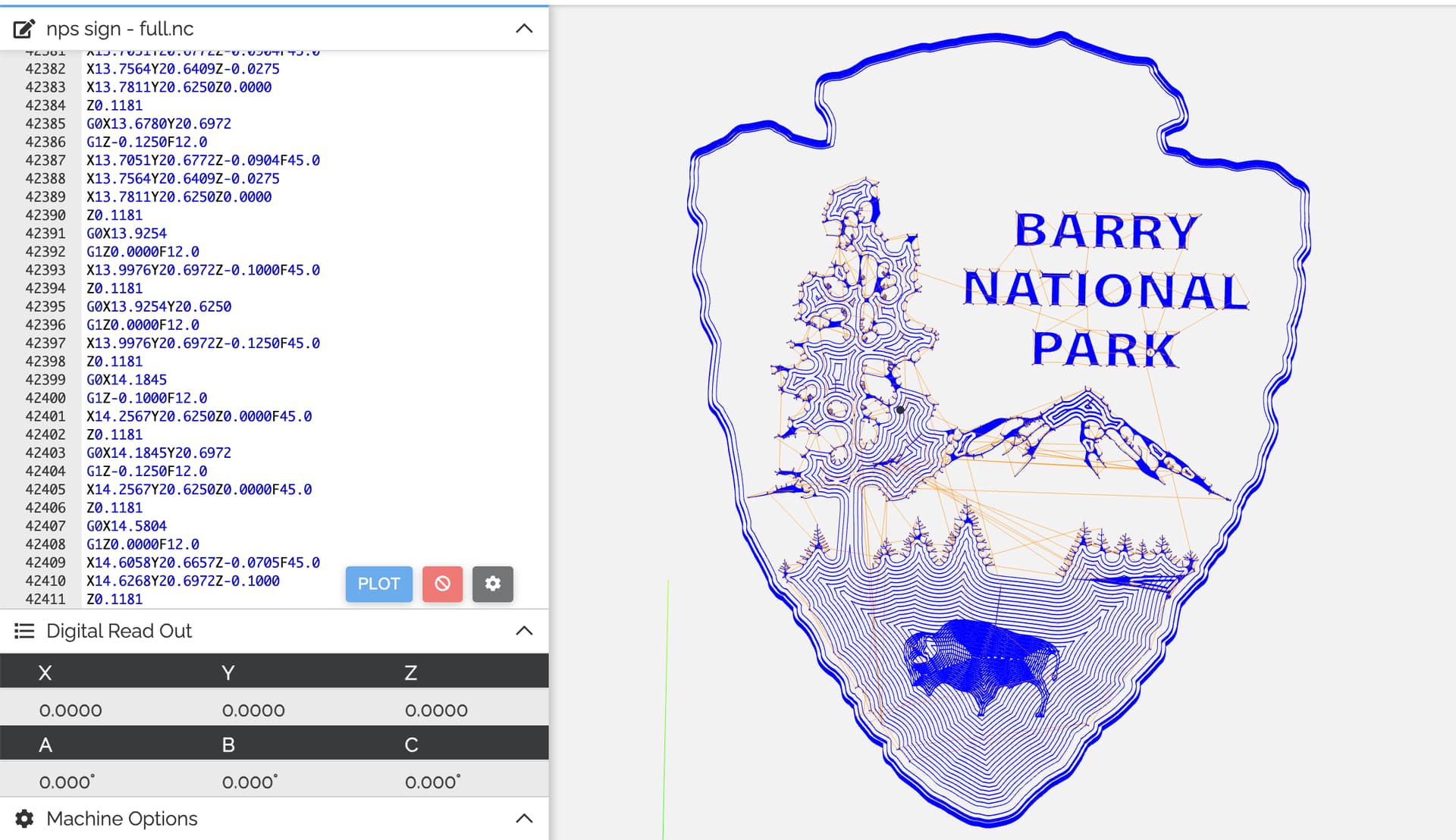The height and width of the screenshot is (840, 1456).
Task: Click code line 42396
Action: pos(143,324)
